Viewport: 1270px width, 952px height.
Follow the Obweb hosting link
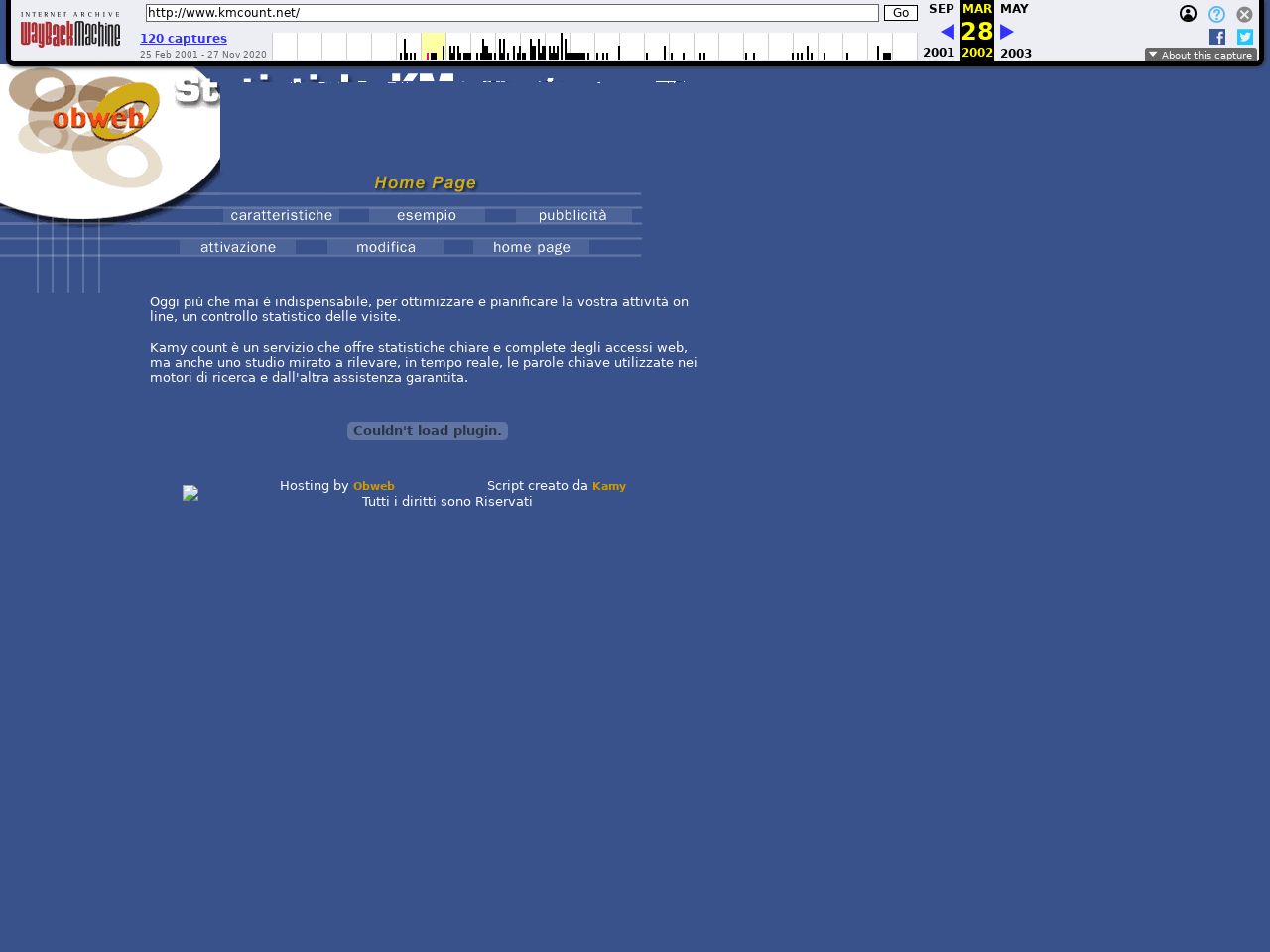374,486
